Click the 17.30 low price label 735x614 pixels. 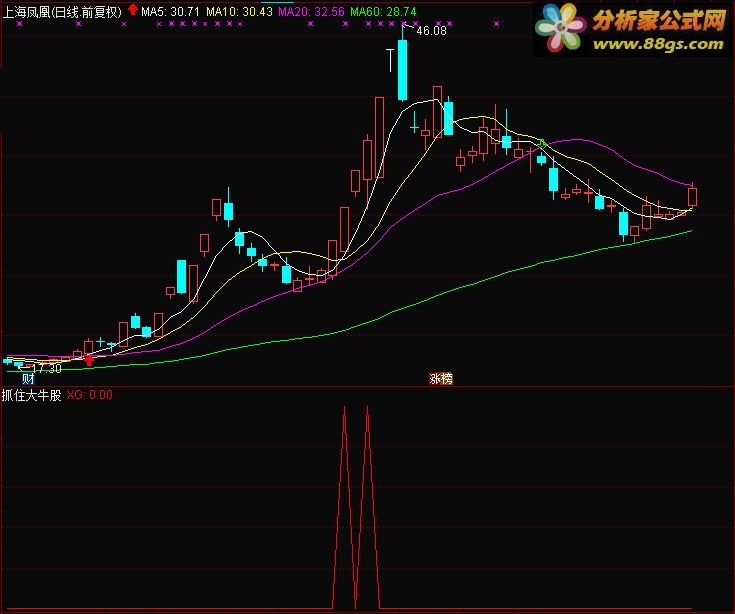(46, 368)
